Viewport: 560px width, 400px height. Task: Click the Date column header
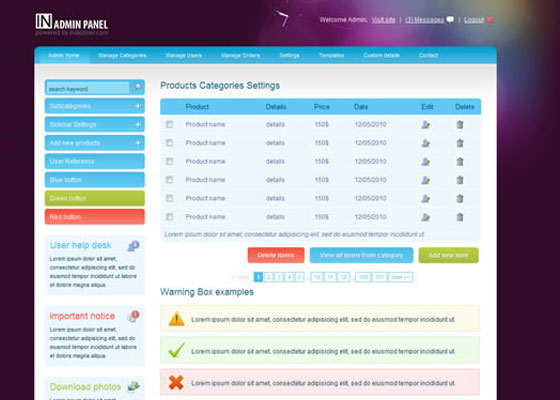pos(361,107)
